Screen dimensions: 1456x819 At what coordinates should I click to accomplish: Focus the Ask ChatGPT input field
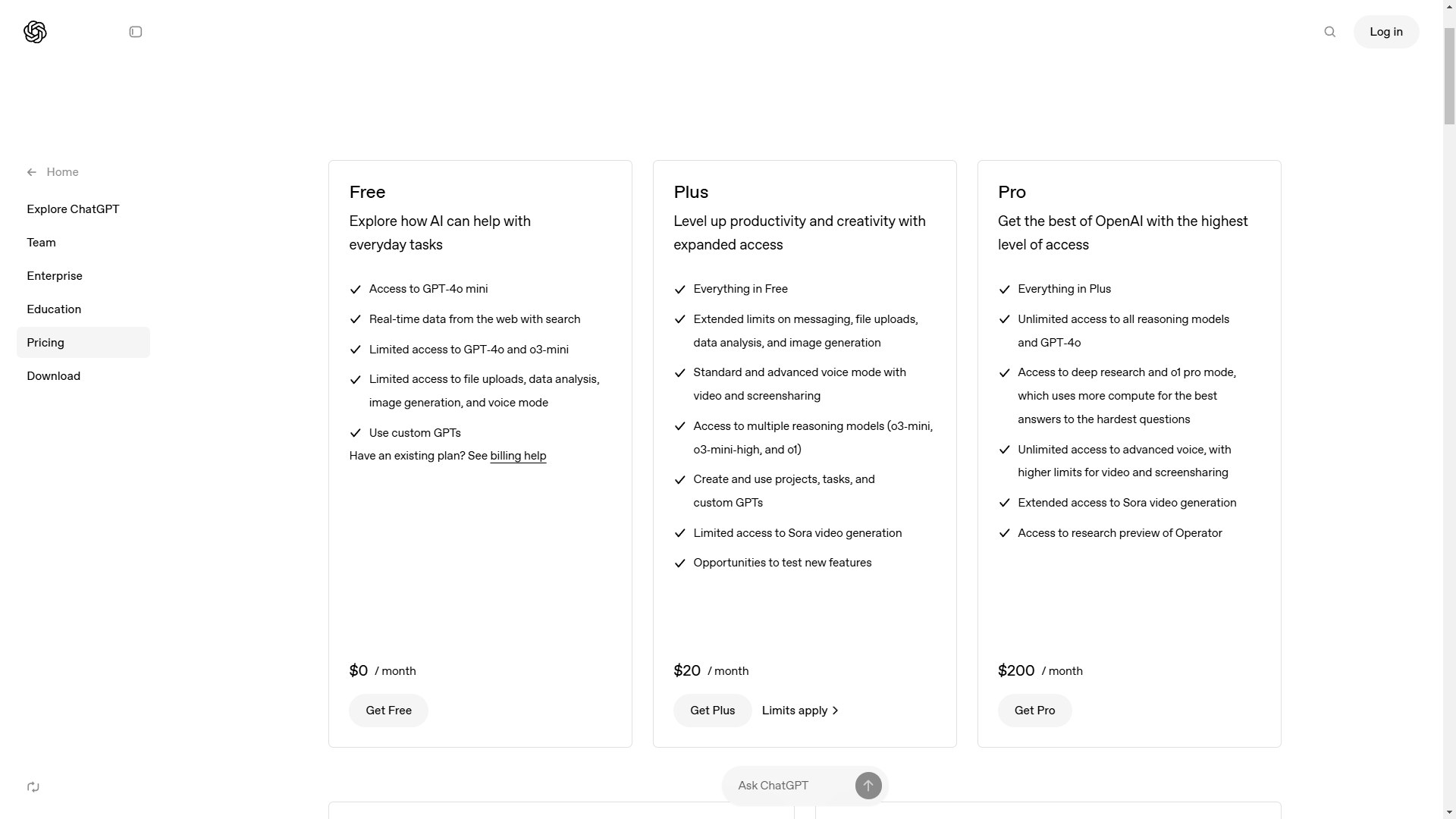point(789,786)
